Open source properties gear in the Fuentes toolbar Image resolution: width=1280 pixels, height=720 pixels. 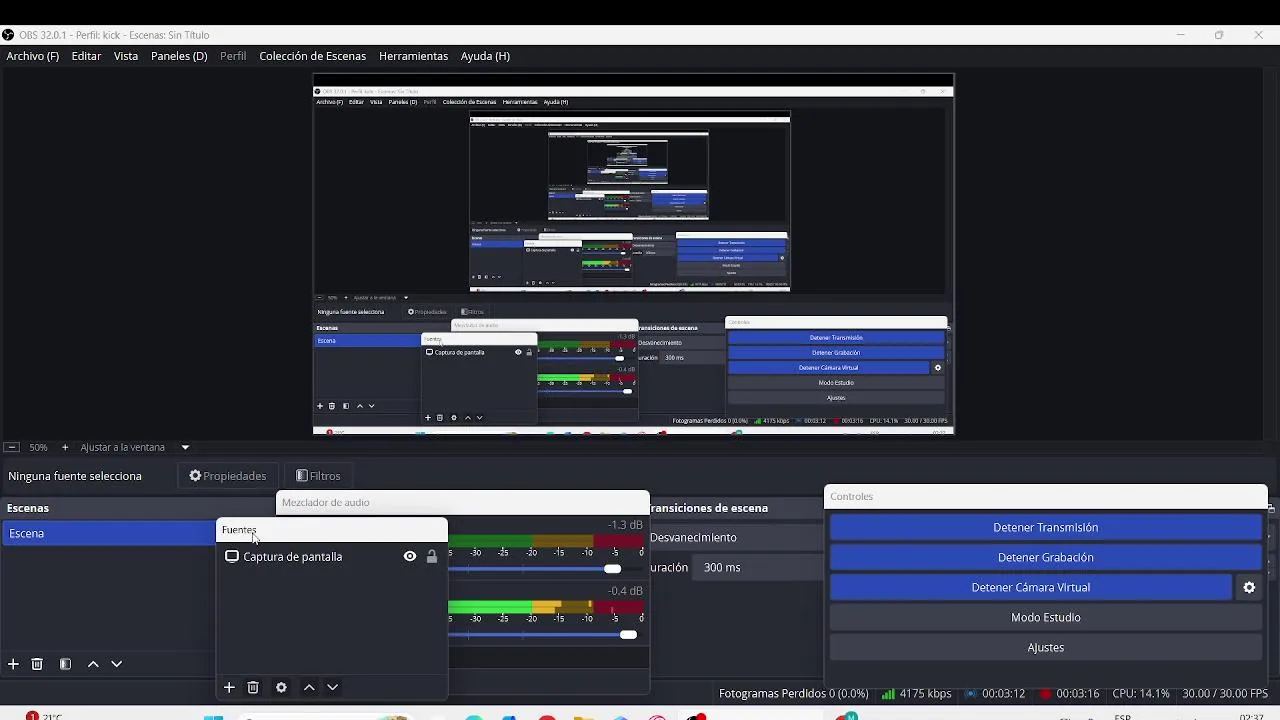point(281,687)
